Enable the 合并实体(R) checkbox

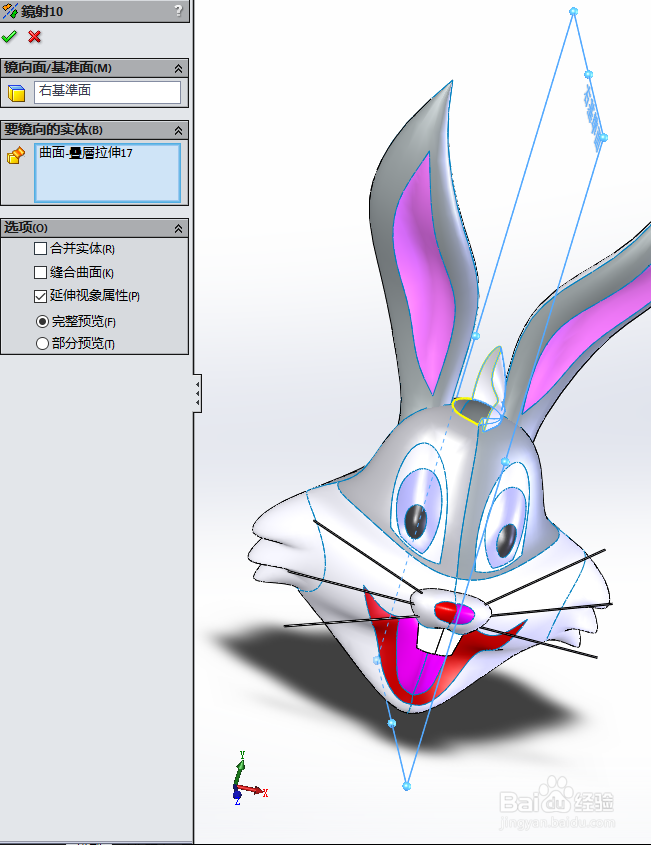click(40, 248)
